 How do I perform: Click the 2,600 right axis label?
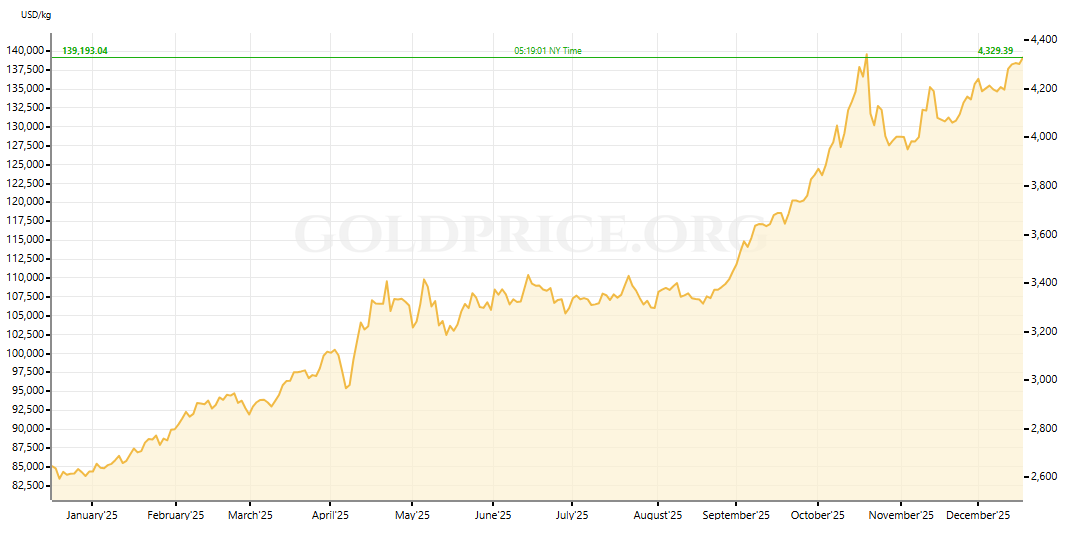[1042, 477]
